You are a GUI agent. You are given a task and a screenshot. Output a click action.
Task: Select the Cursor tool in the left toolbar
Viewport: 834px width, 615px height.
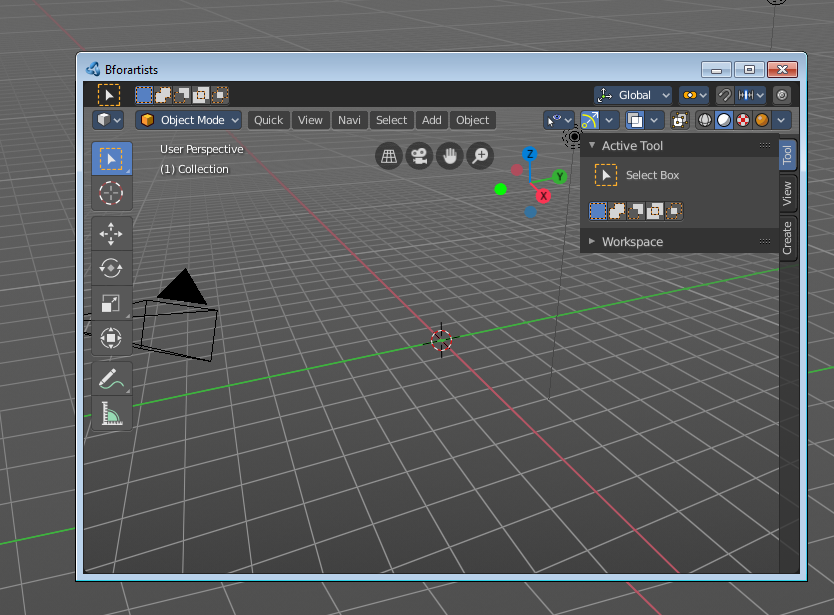point(111,193)
